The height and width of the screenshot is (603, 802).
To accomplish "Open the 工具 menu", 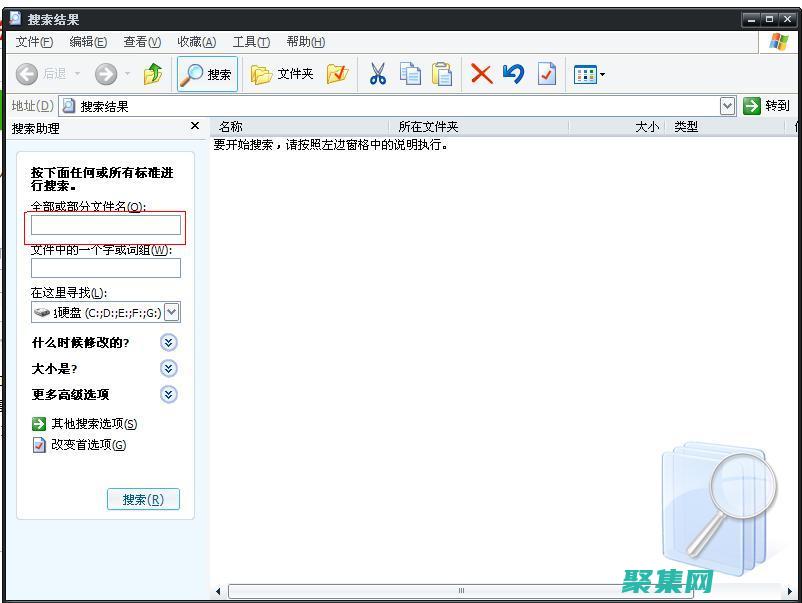I will 250,42.
